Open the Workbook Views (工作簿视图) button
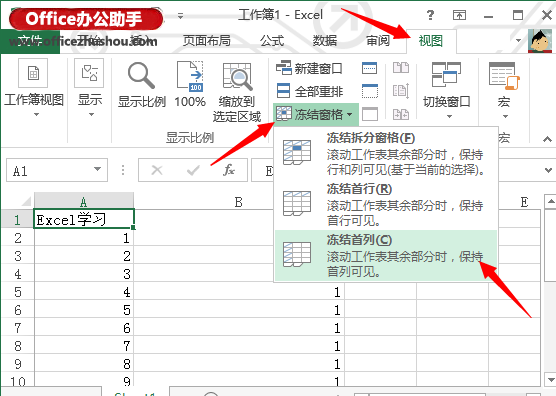The height and width of the screenshot is (396, 556). tap(33, 89)
